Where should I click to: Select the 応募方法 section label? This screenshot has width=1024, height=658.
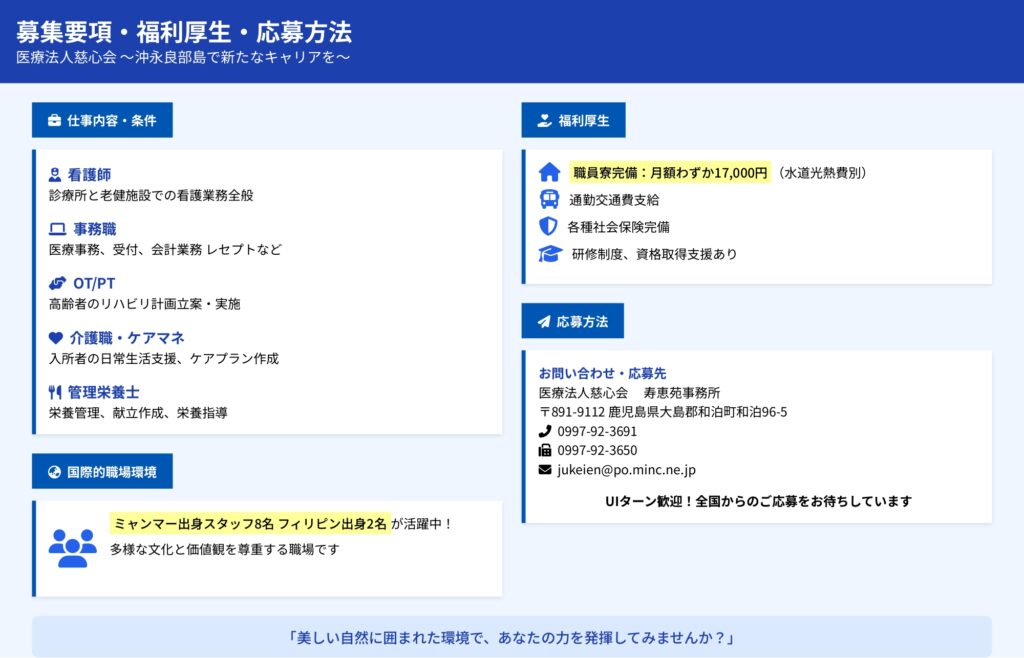(572, 321)
